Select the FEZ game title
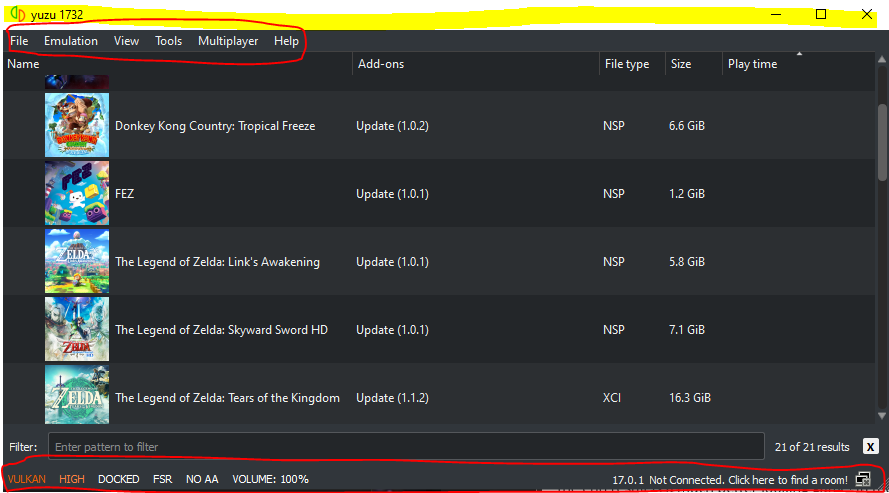This screenshot has height=493, width=889. click(125, 194)
